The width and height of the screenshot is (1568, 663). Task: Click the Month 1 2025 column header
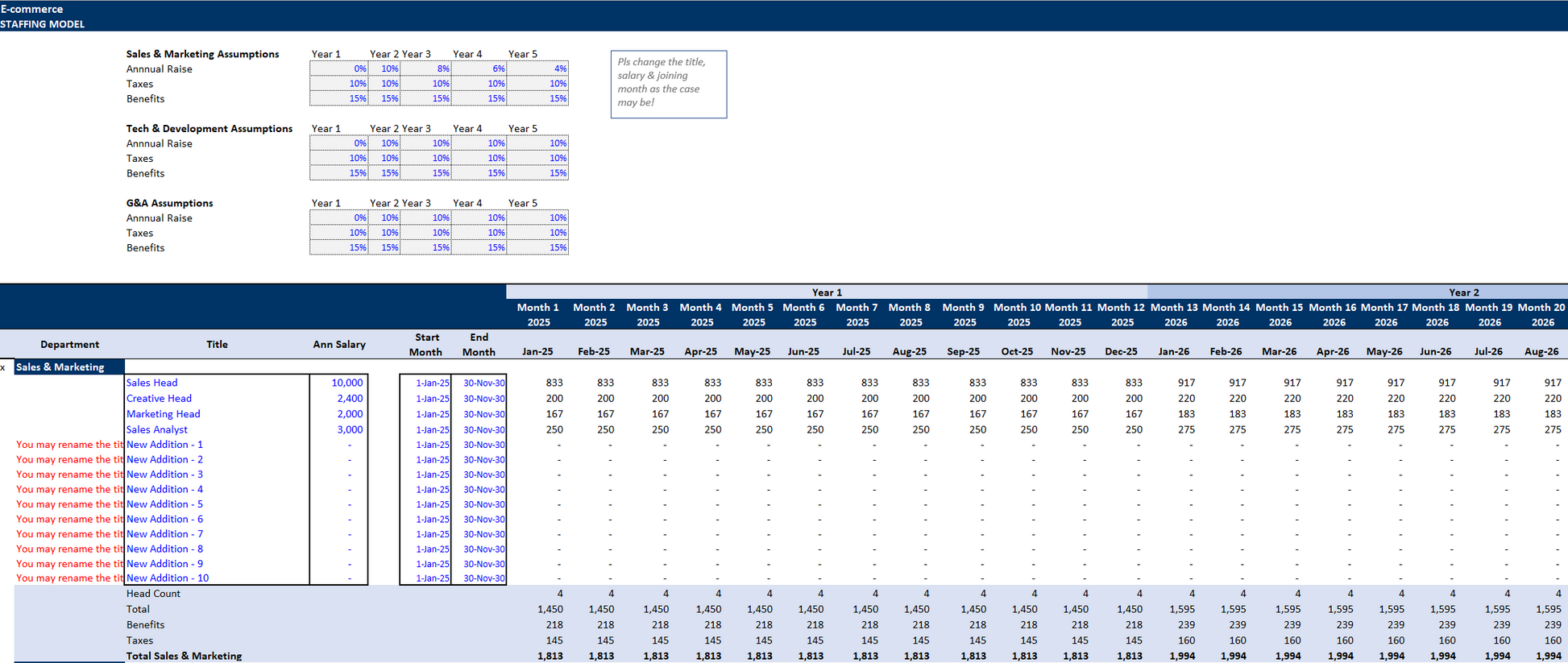click(x=537, y=315)
